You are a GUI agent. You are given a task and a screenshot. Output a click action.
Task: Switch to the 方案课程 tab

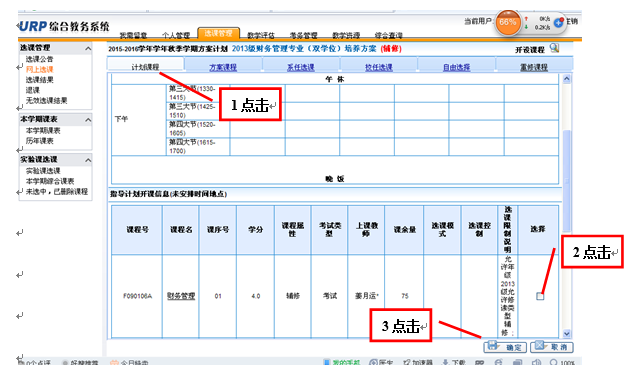click(x=223, y=67)
